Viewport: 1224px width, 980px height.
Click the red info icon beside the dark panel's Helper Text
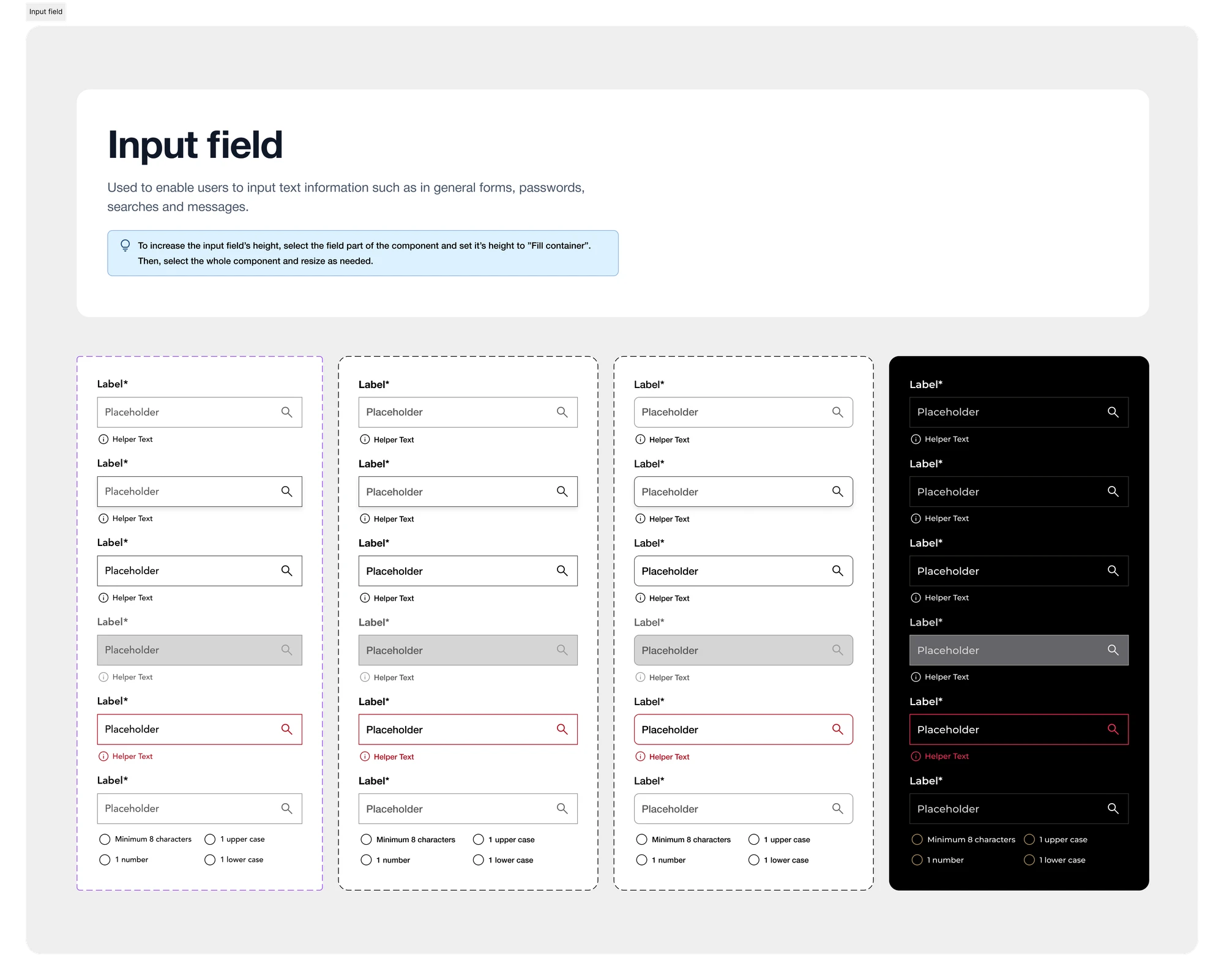pyautogui.click(x=916, y=757)
